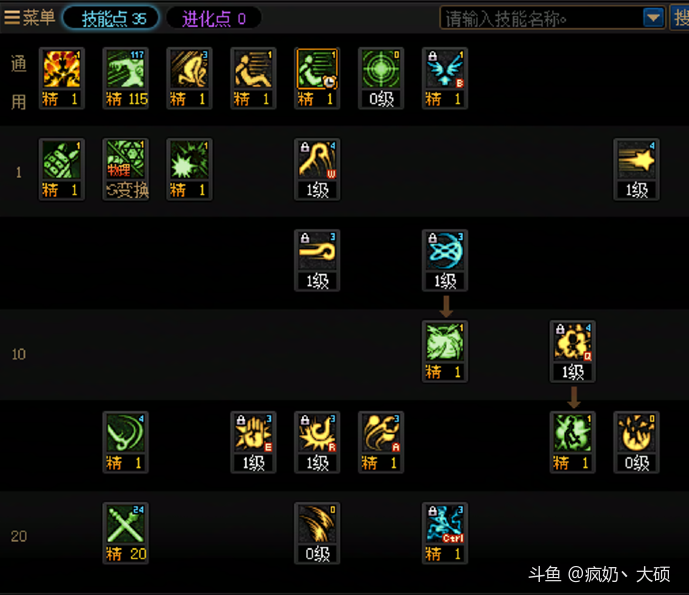Expand the skill name search dropdown arrow

653,18
